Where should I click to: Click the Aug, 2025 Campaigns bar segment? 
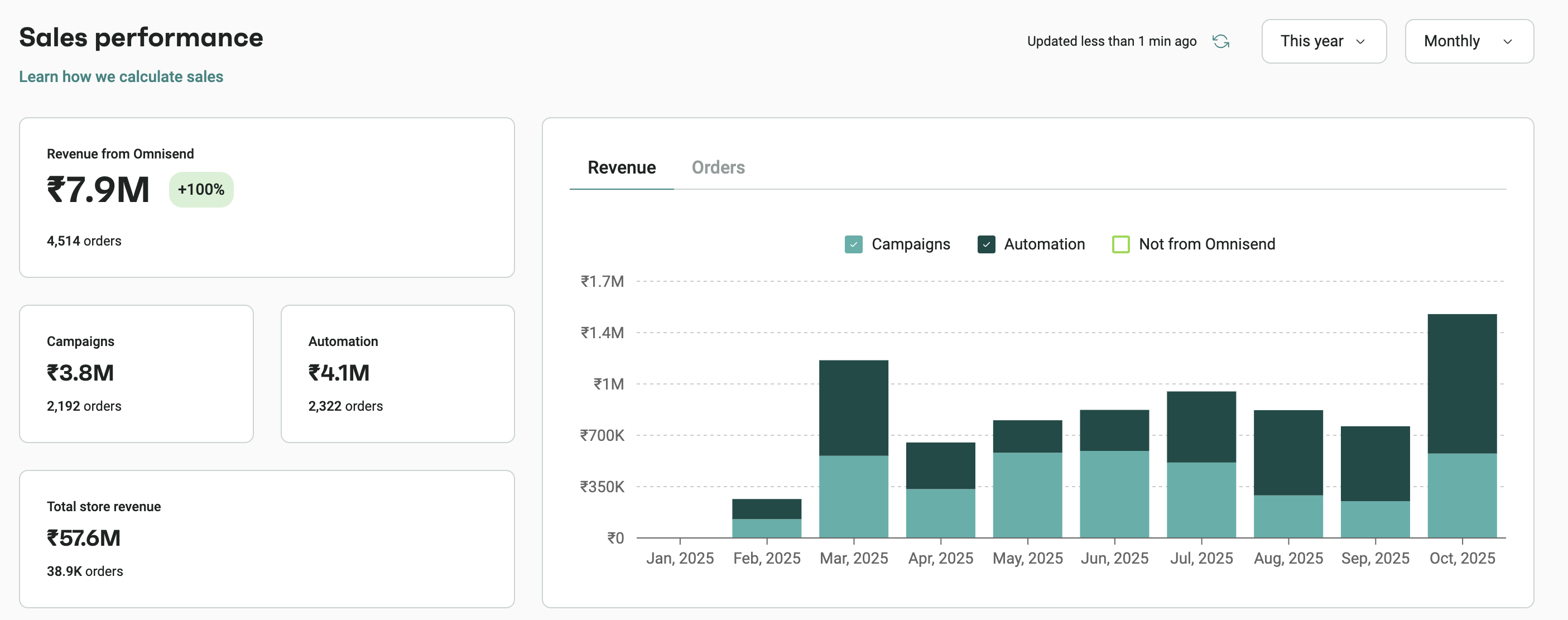tap(1288, 516)
